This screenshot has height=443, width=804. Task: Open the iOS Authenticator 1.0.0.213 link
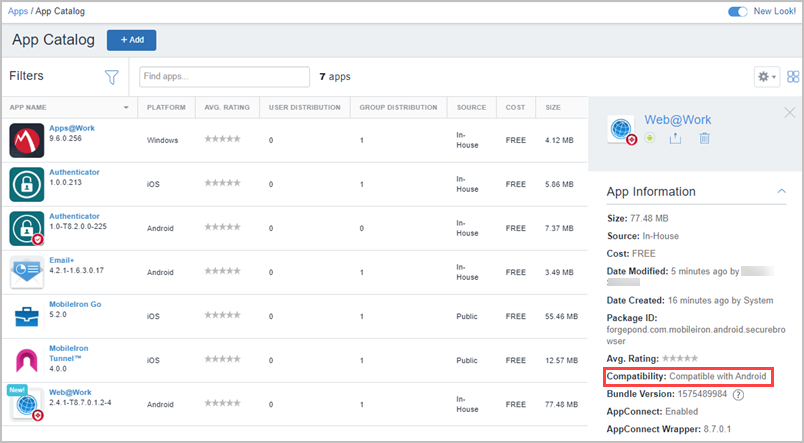tap(74, 172)
